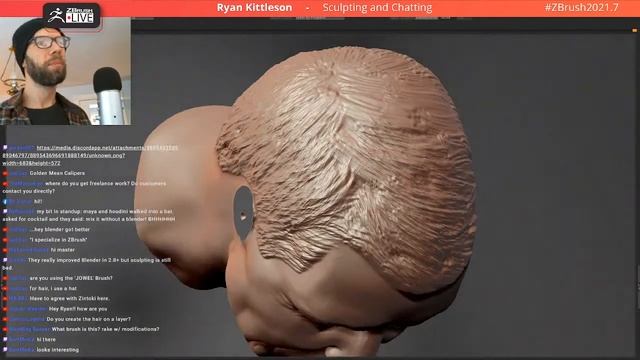
Task: Click YouTube icon beside 'Golden Mean Calipers'
Action: [x=5, y=173]
